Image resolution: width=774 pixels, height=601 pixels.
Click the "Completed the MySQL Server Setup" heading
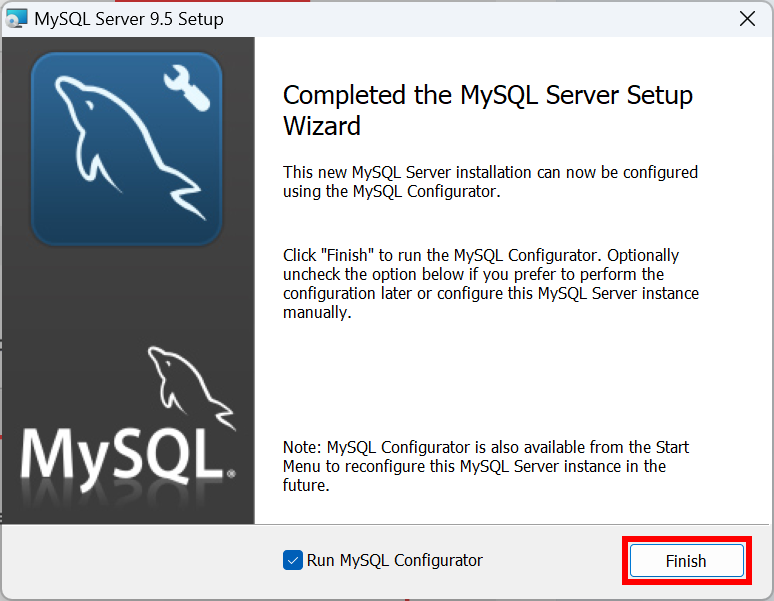click(488, 95)
